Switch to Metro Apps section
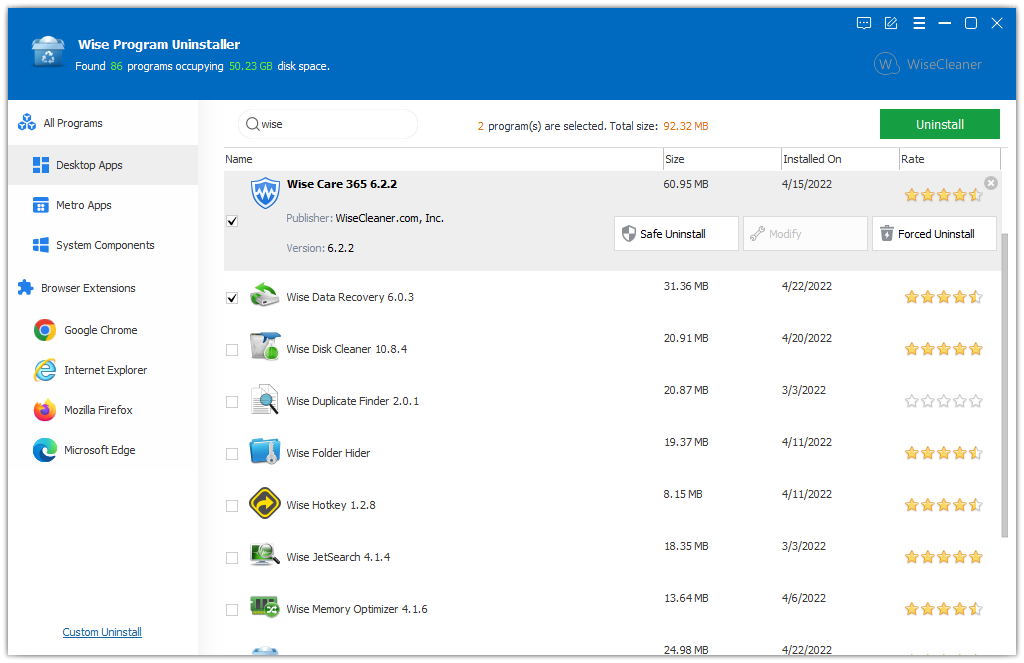Image resolution: width=1024 pixels, height=663 pixels. (x=84, y=205)
